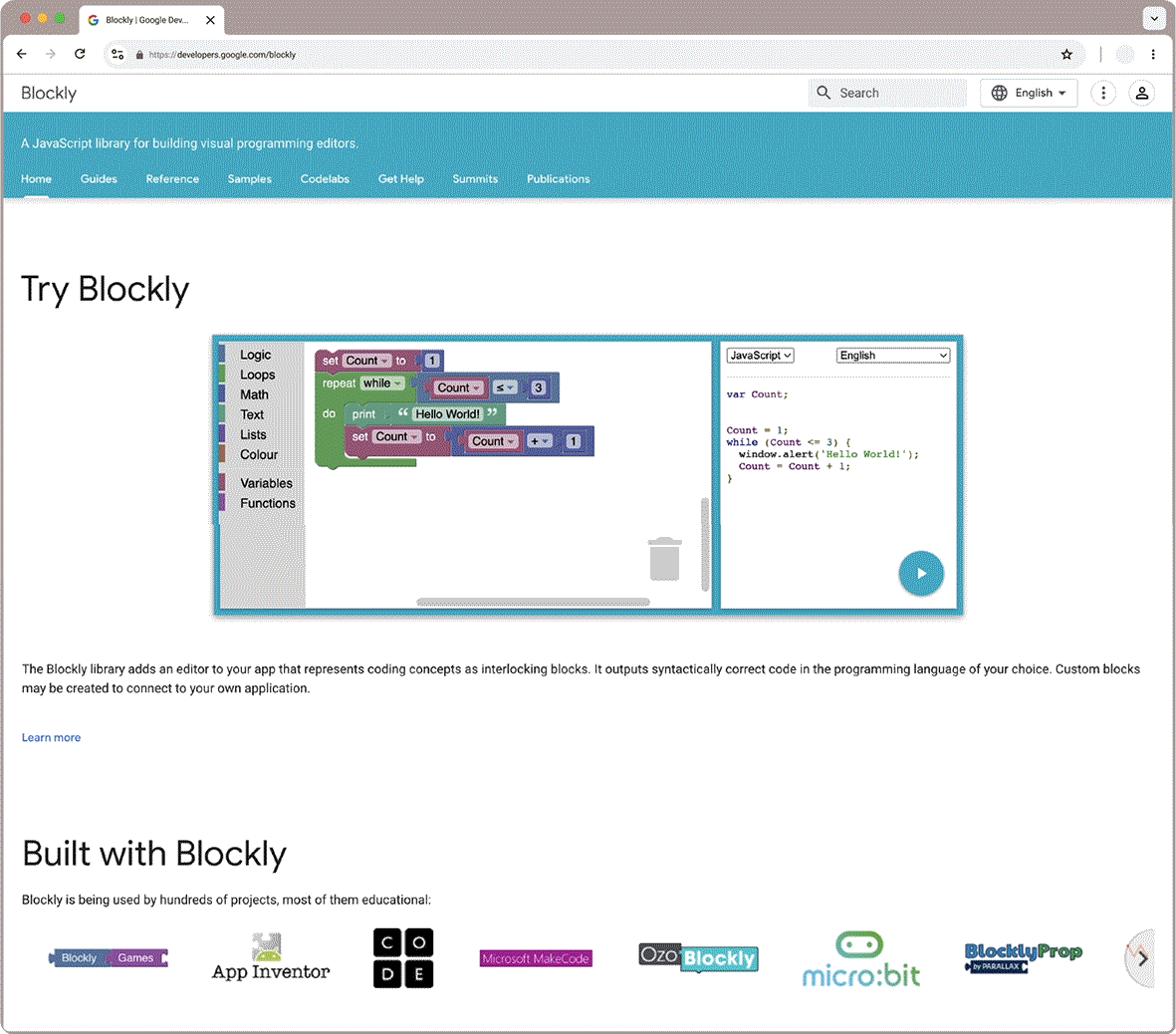Click the workspace trash can icon
This screenshot has width=1176, height=1034.
(664, 559)
